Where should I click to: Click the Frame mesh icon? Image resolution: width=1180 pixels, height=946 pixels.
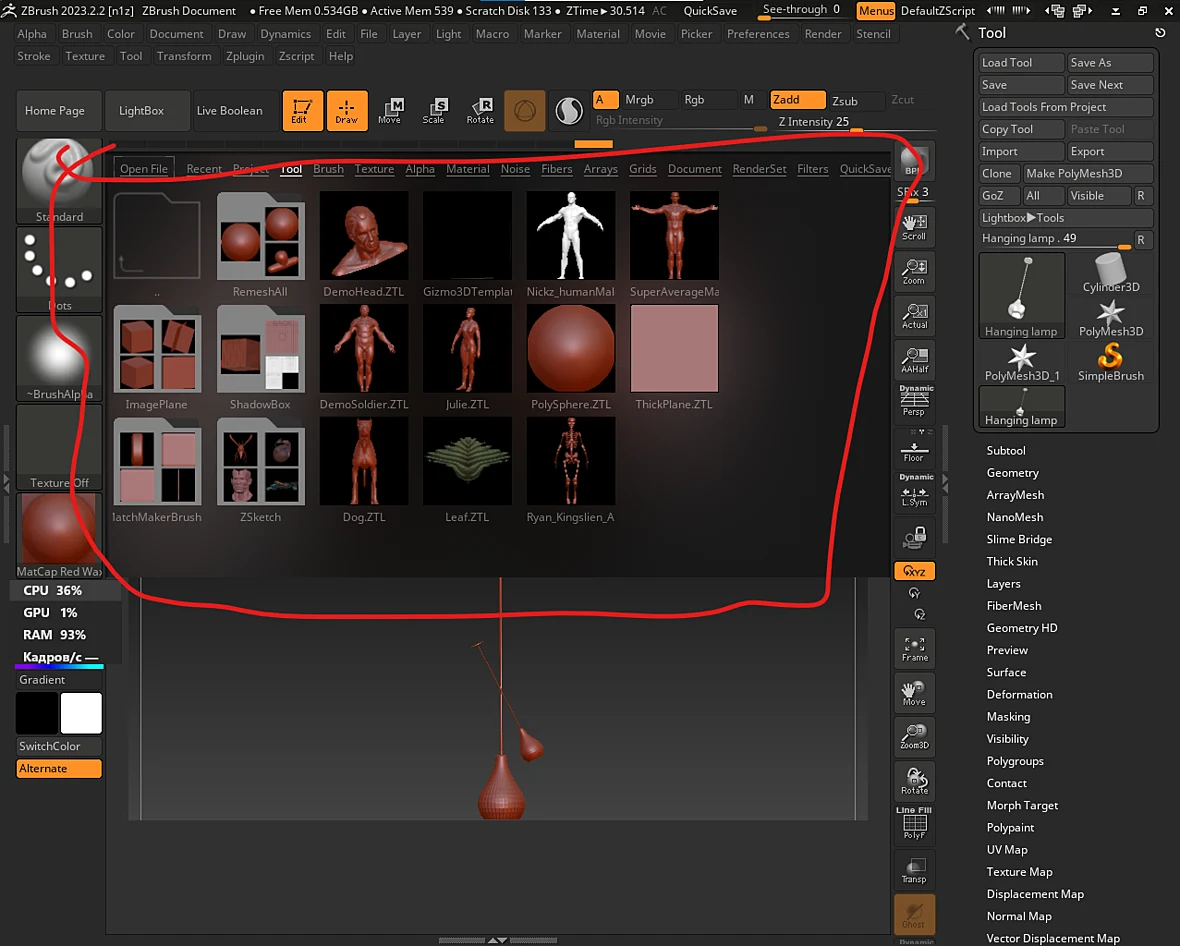coord(914,648)
